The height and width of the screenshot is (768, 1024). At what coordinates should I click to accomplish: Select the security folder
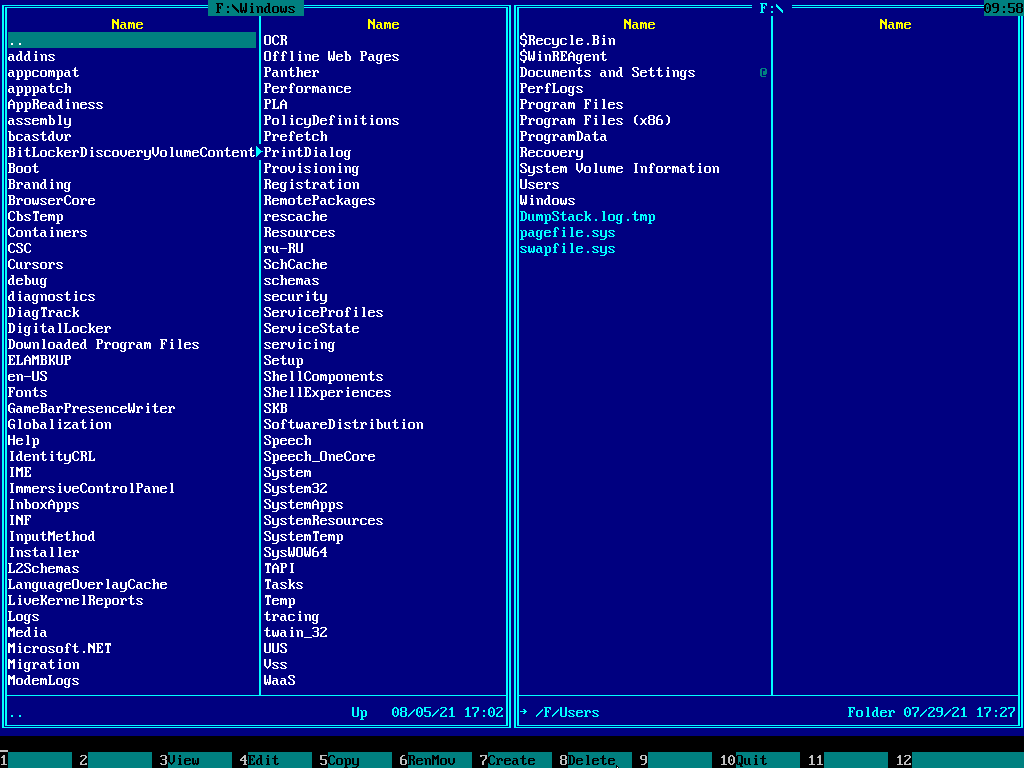click(295, 296)
